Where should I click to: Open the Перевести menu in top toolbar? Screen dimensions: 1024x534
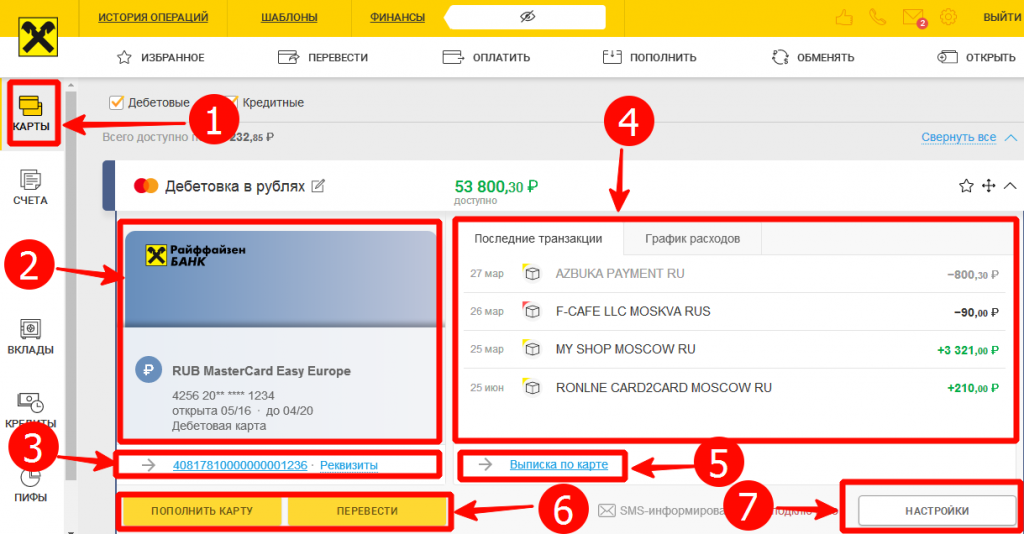click(x=323, y=57)
